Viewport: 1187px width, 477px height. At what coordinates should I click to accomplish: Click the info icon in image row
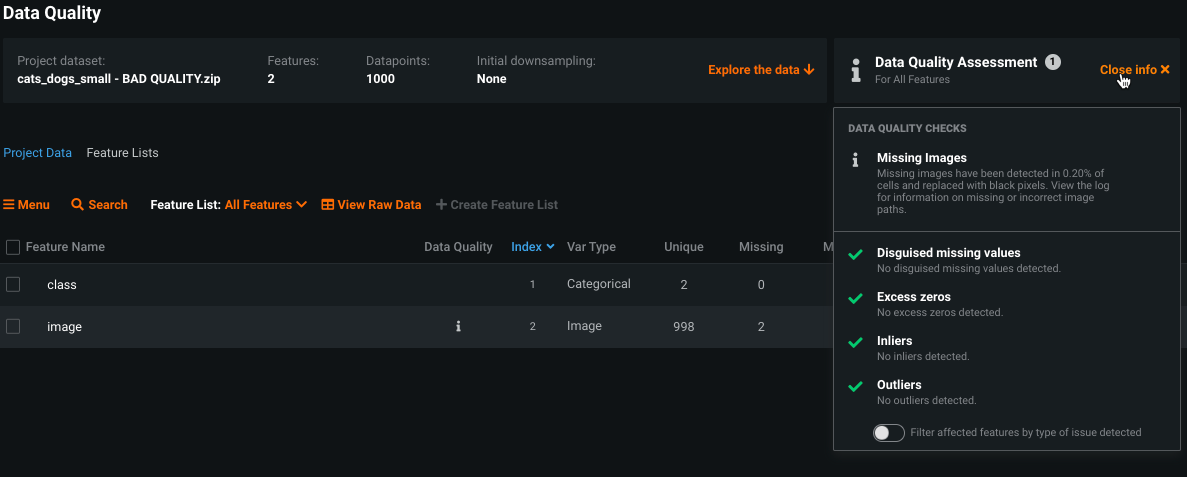[458, 326]
